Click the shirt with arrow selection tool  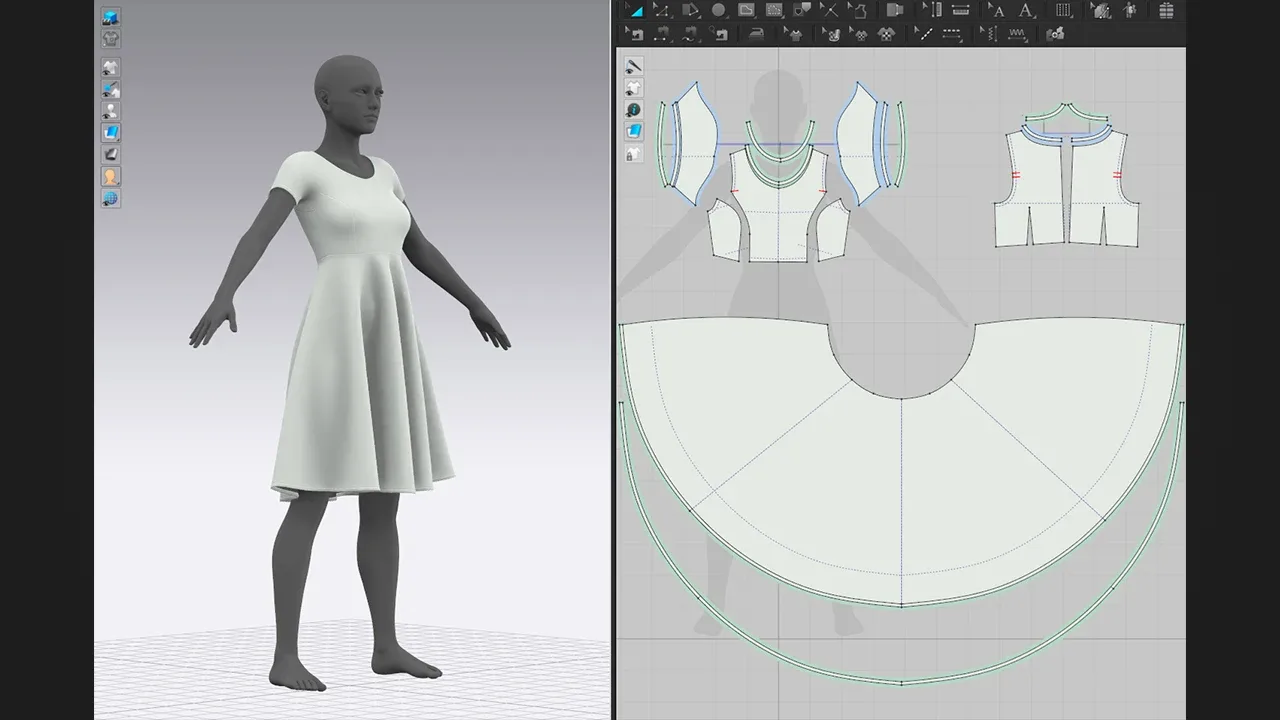point(793,34)
